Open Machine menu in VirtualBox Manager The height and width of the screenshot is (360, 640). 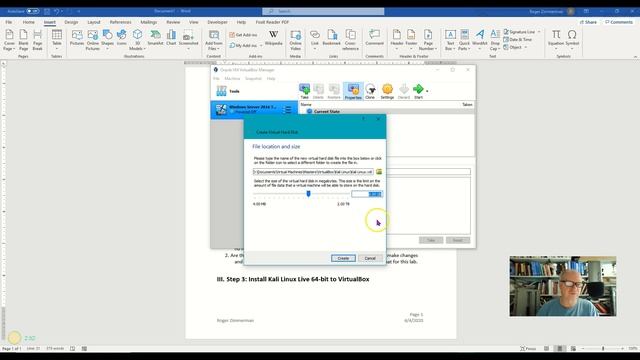232,78
